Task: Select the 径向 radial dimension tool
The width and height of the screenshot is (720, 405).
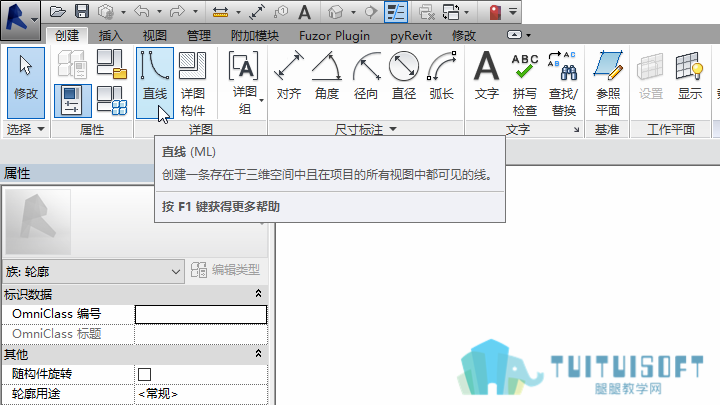Action: pos(366,76)
